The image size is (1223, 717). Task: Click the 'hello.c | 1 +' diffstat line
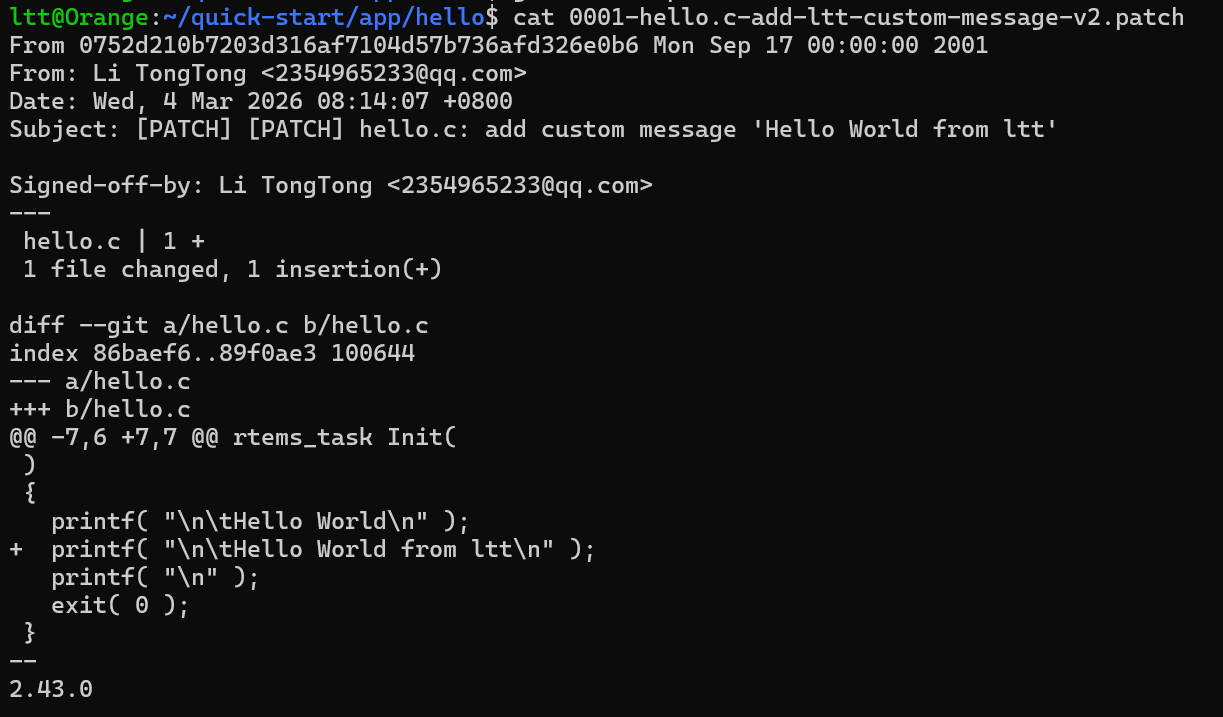point(114,241)
